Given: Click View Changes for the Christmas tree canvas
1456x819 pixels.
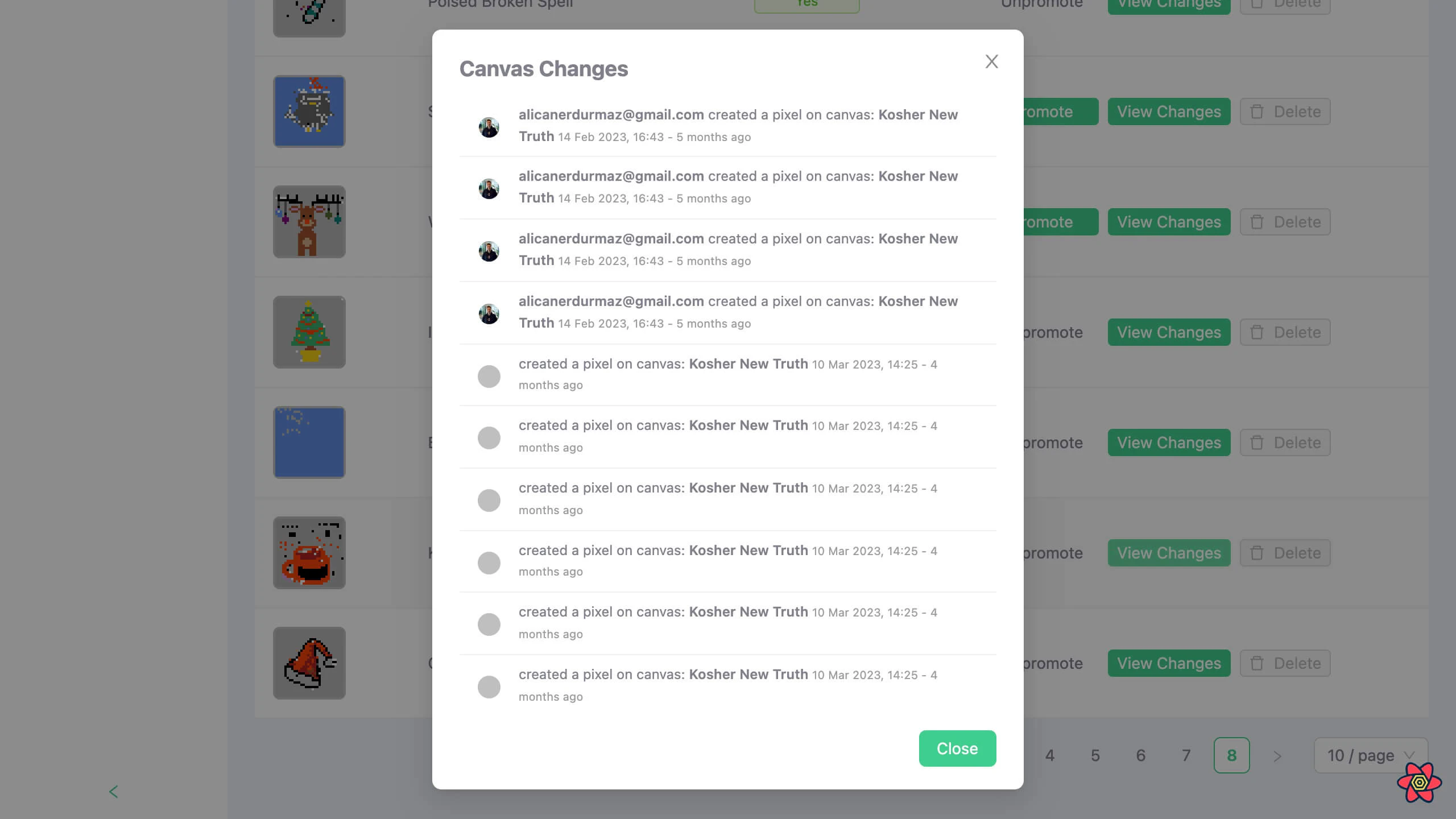Looking at the screenshot, I should click(1169, 332).
